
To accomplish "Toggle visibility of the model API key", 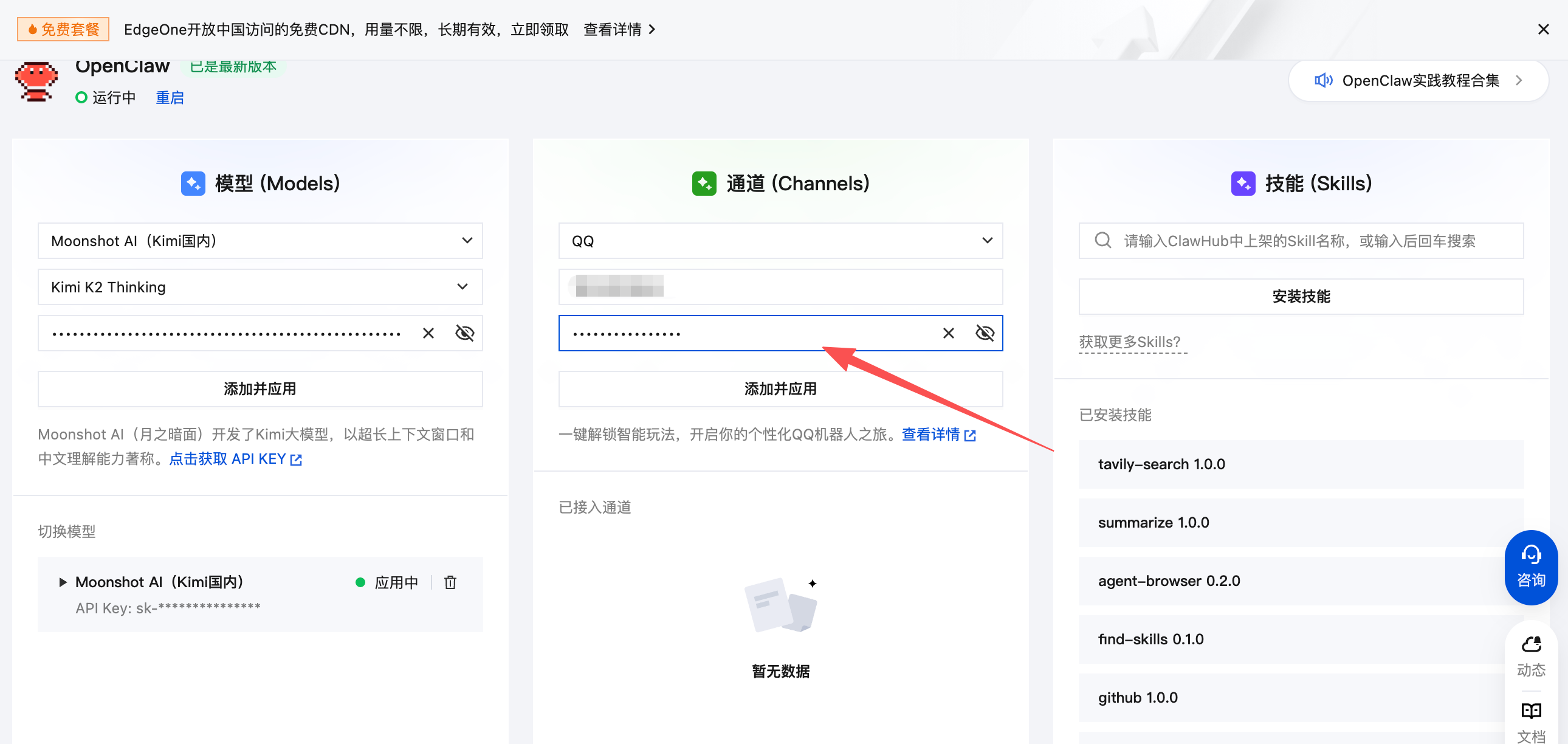I will click(464, 333).
